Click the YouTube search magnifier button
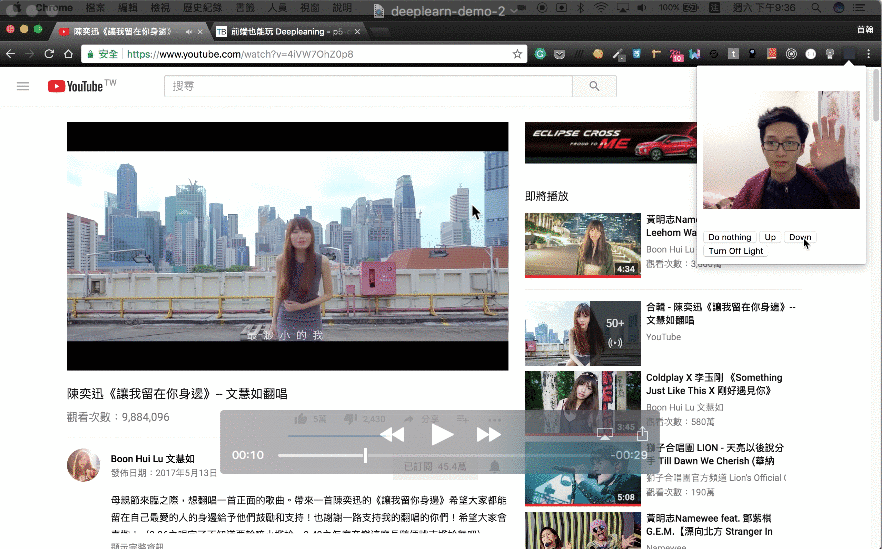The image size is (882, 549). click(595, 87)
